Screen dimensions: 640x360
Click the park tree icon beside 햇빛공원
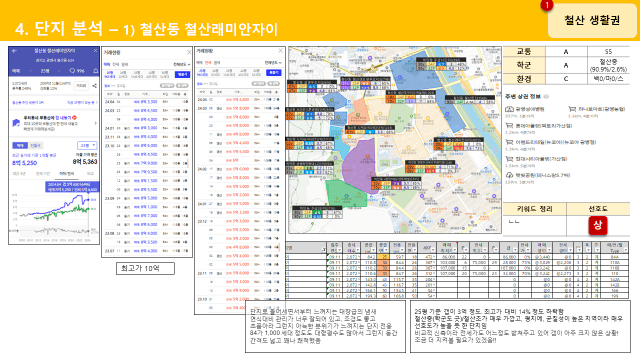[509, 175]
